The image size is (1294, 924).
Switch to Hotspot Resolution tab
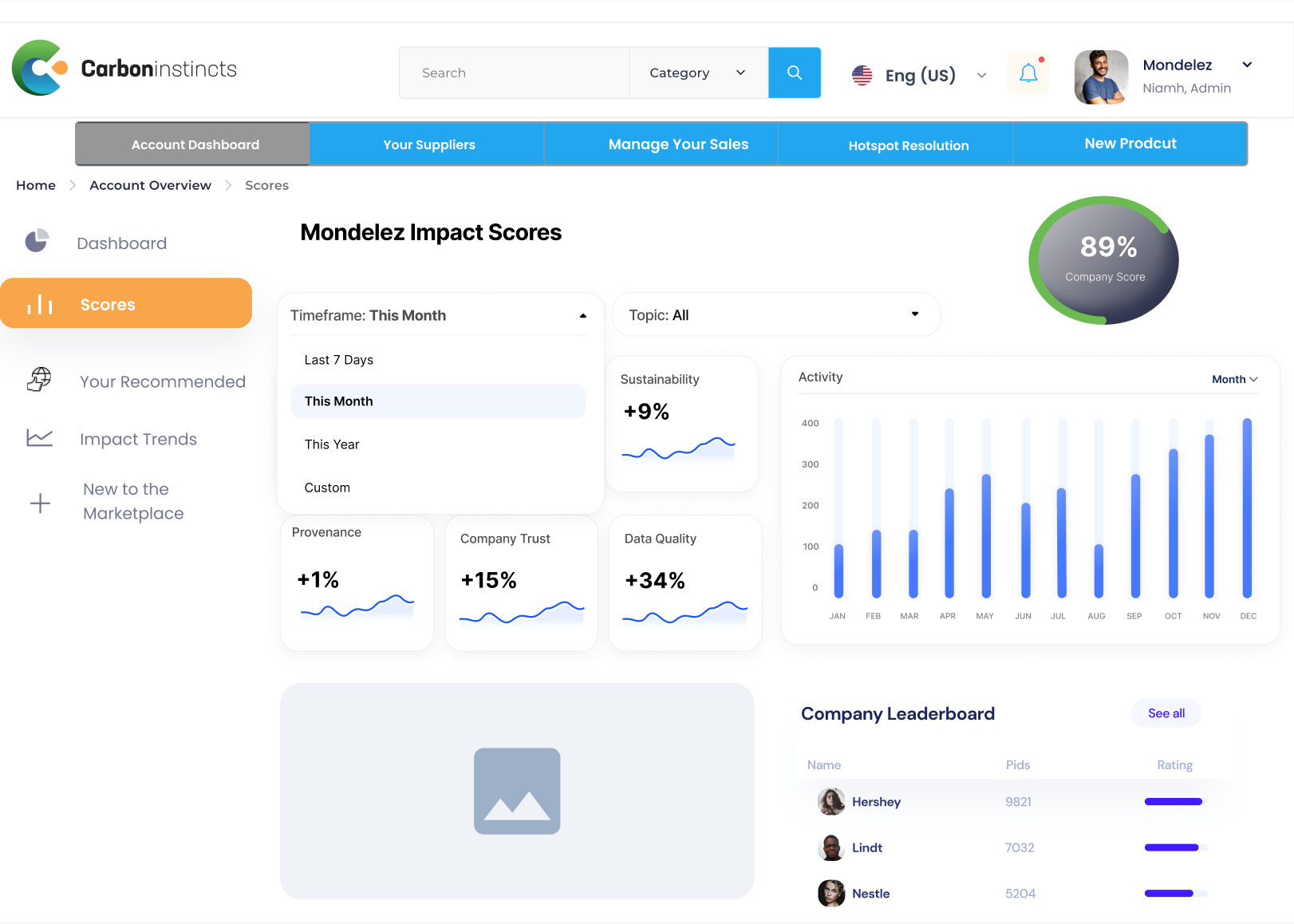coord(896,144)
